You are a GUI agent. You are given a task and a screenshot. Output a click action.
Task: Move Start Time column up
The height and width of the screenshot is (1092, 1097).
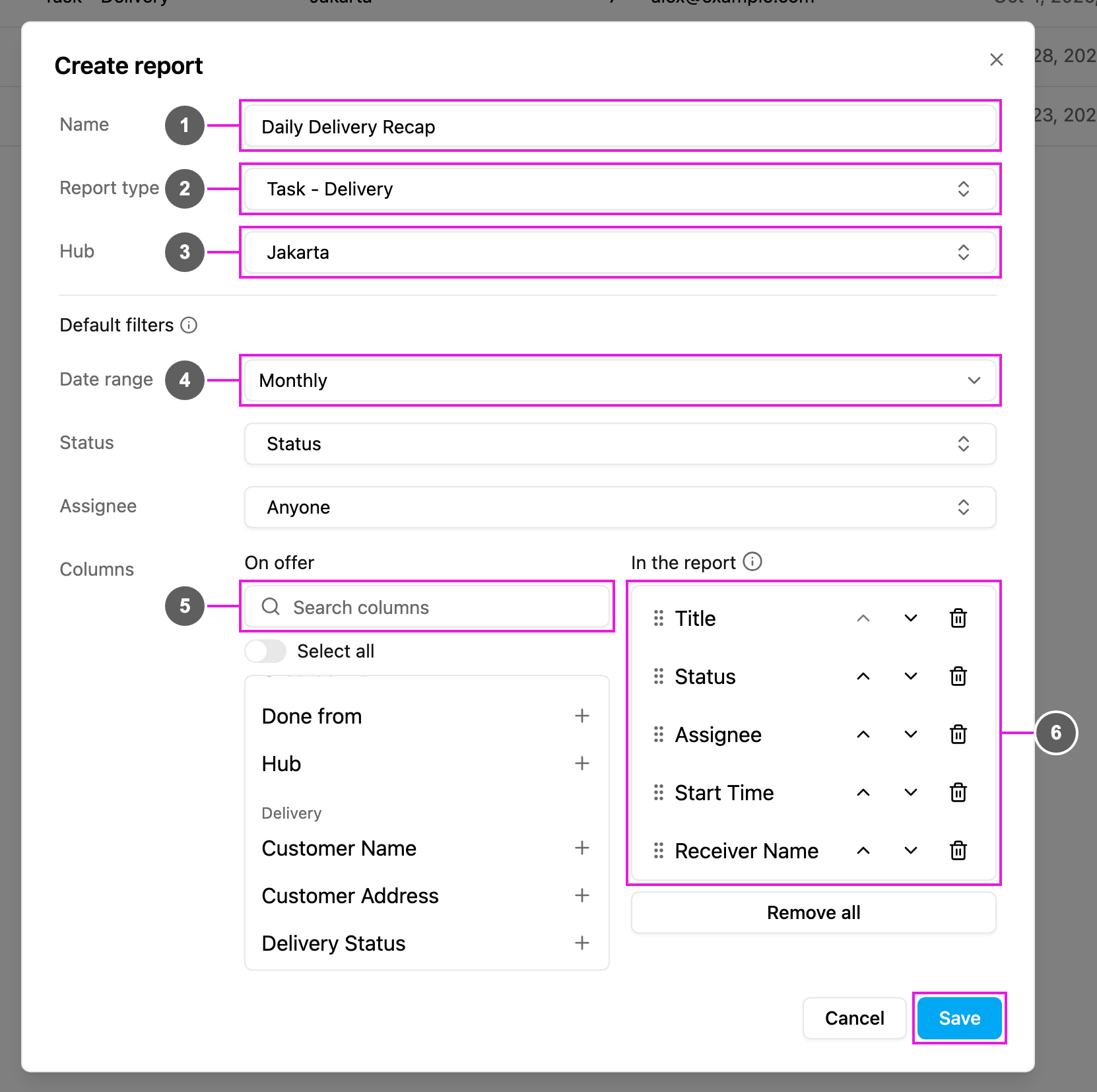pos(863,793)
